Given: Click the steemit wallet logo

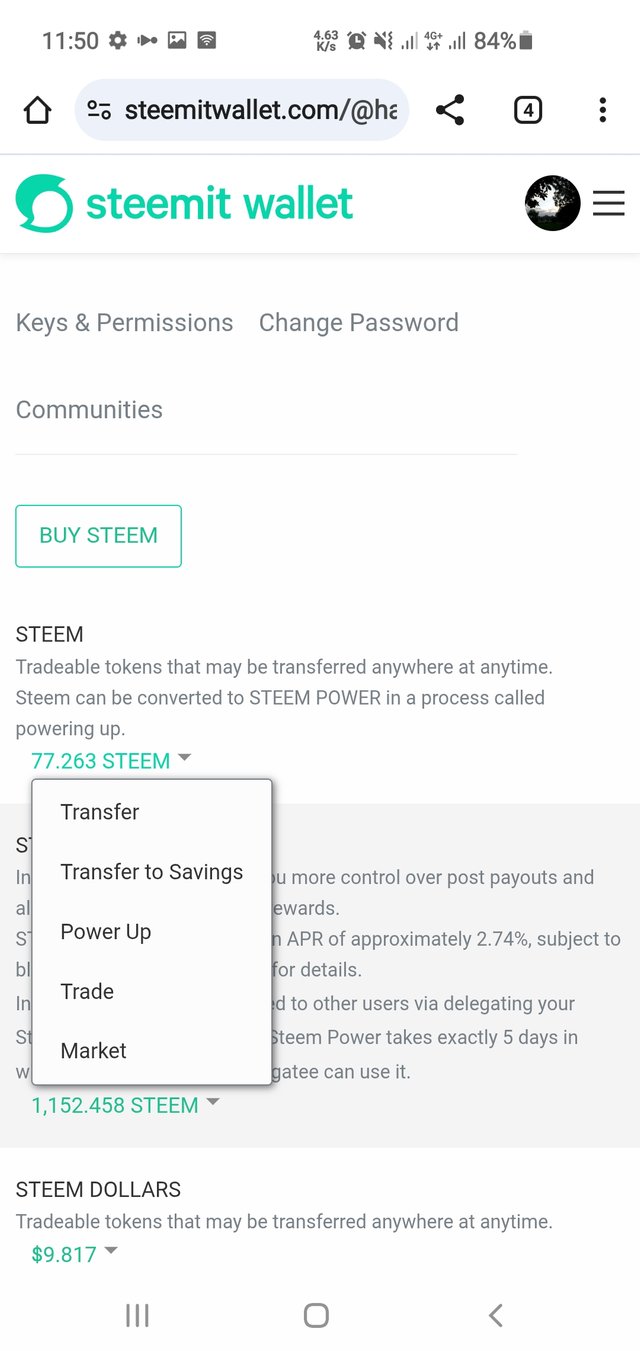Looking at the screenshot, I should point(185,204).
